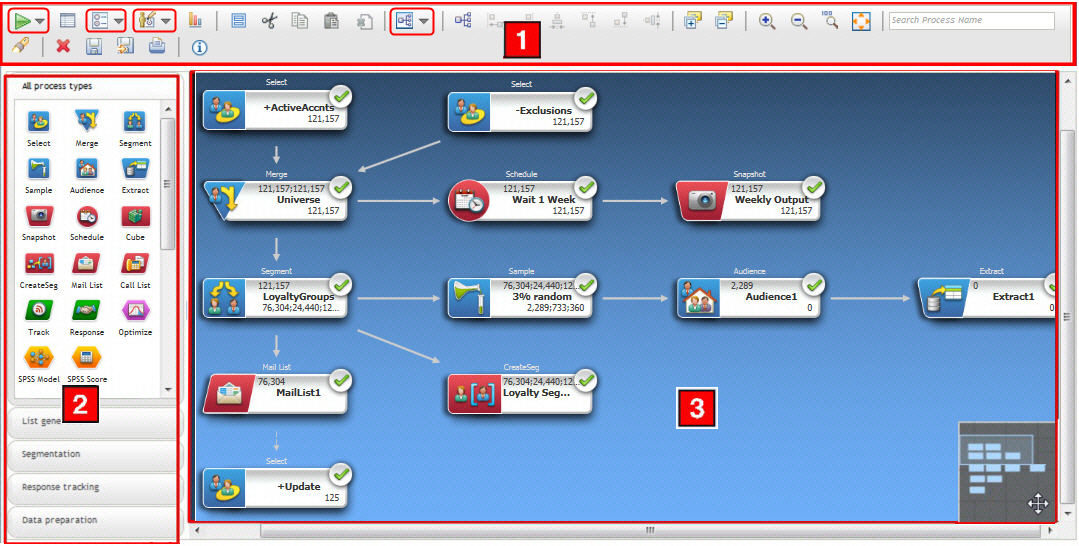Select the Weekly Output snapshot box
The width and height of the screenshot is (1079, 546).
748,200
